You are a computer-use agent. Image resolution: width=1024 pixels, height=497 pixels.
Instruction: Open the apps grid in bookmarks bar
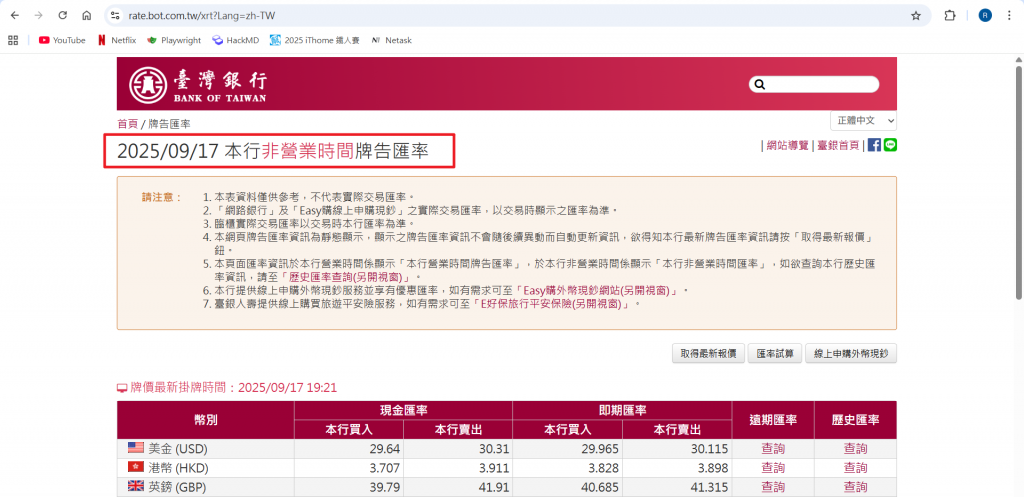tap(12, 40)
